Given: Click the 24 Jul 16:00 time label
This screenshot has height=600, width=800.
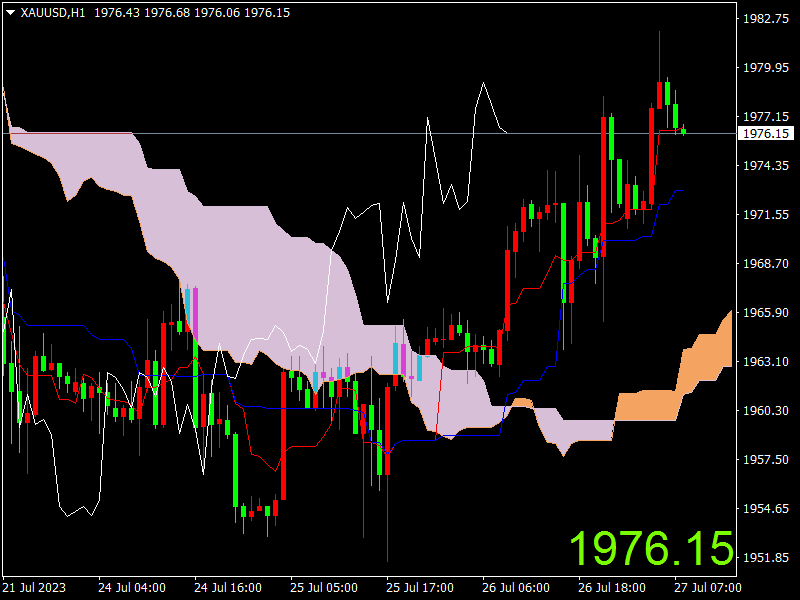Looking at the screenshot, I should (x=228, y=588).
